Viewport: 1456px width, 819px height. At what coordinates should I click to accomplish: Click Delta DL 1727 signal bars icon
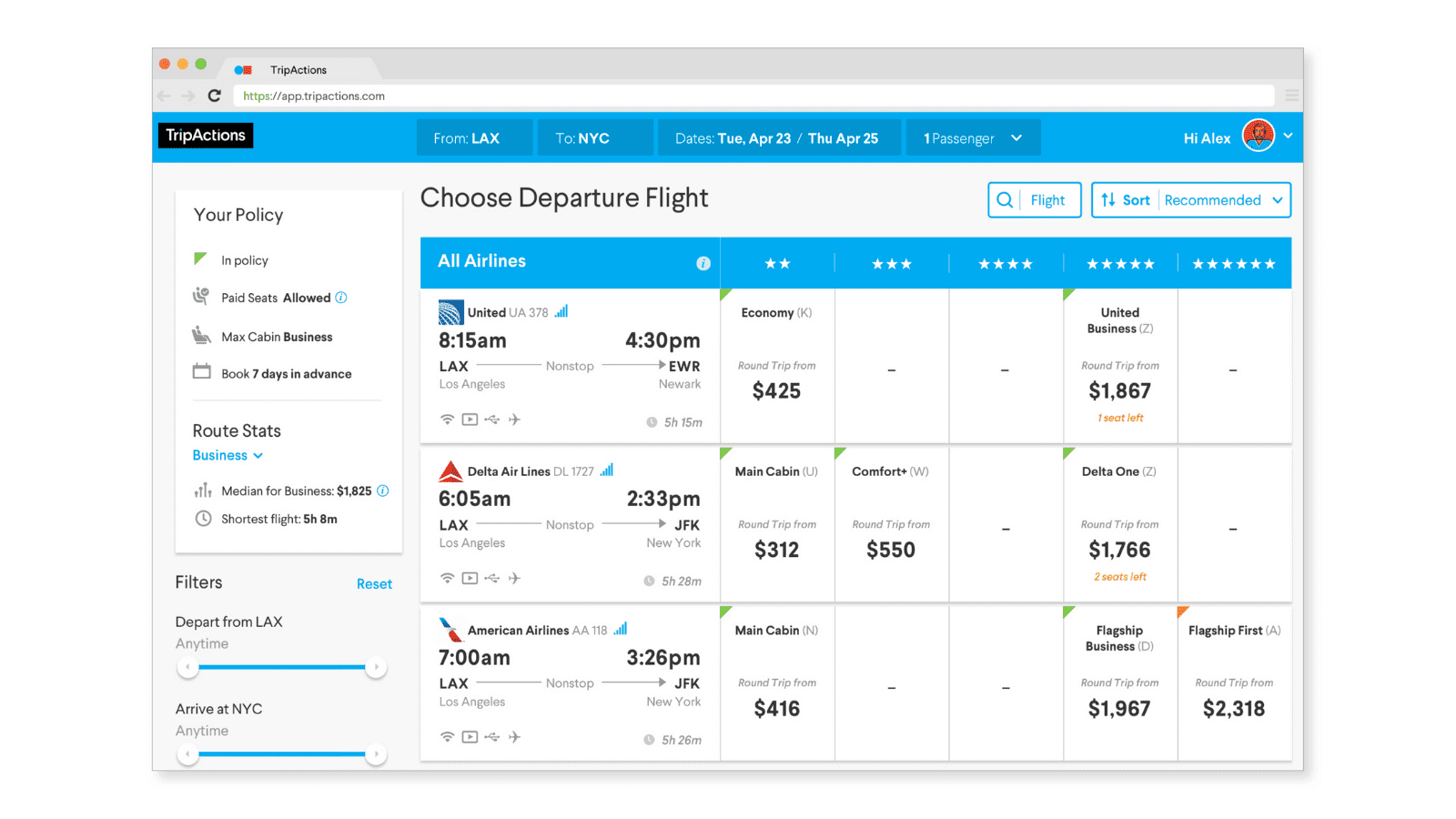point(607,470)
